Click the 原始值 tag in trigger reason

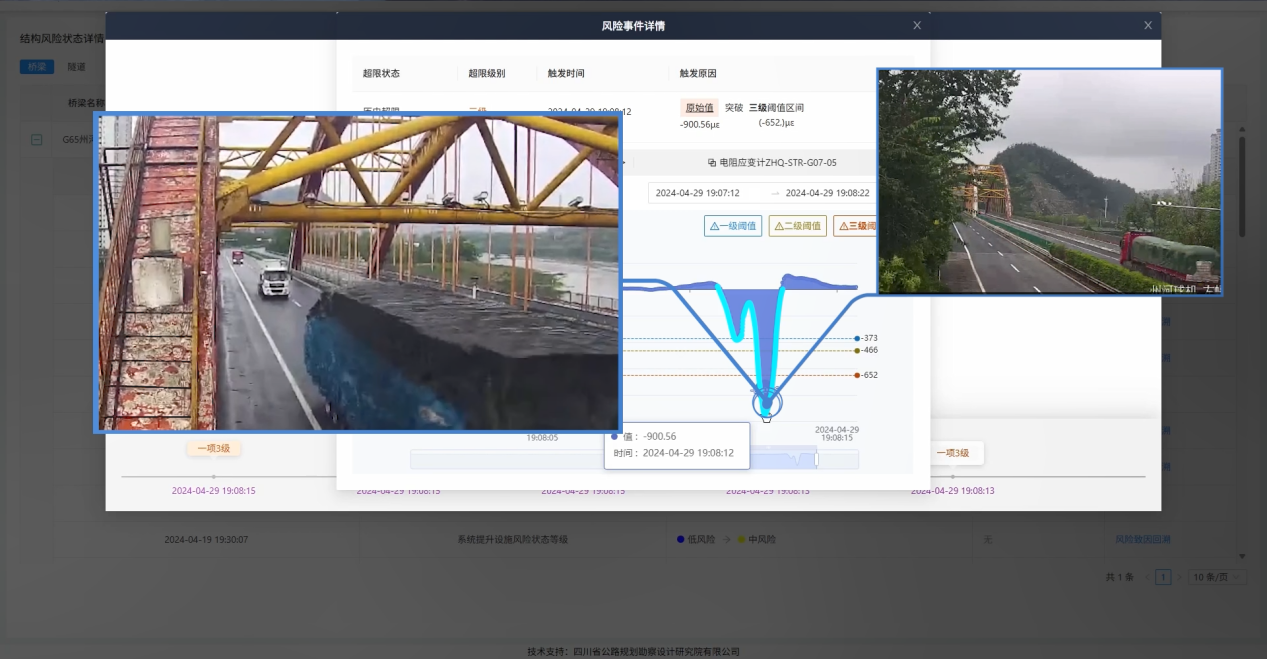tap(699, 108)
